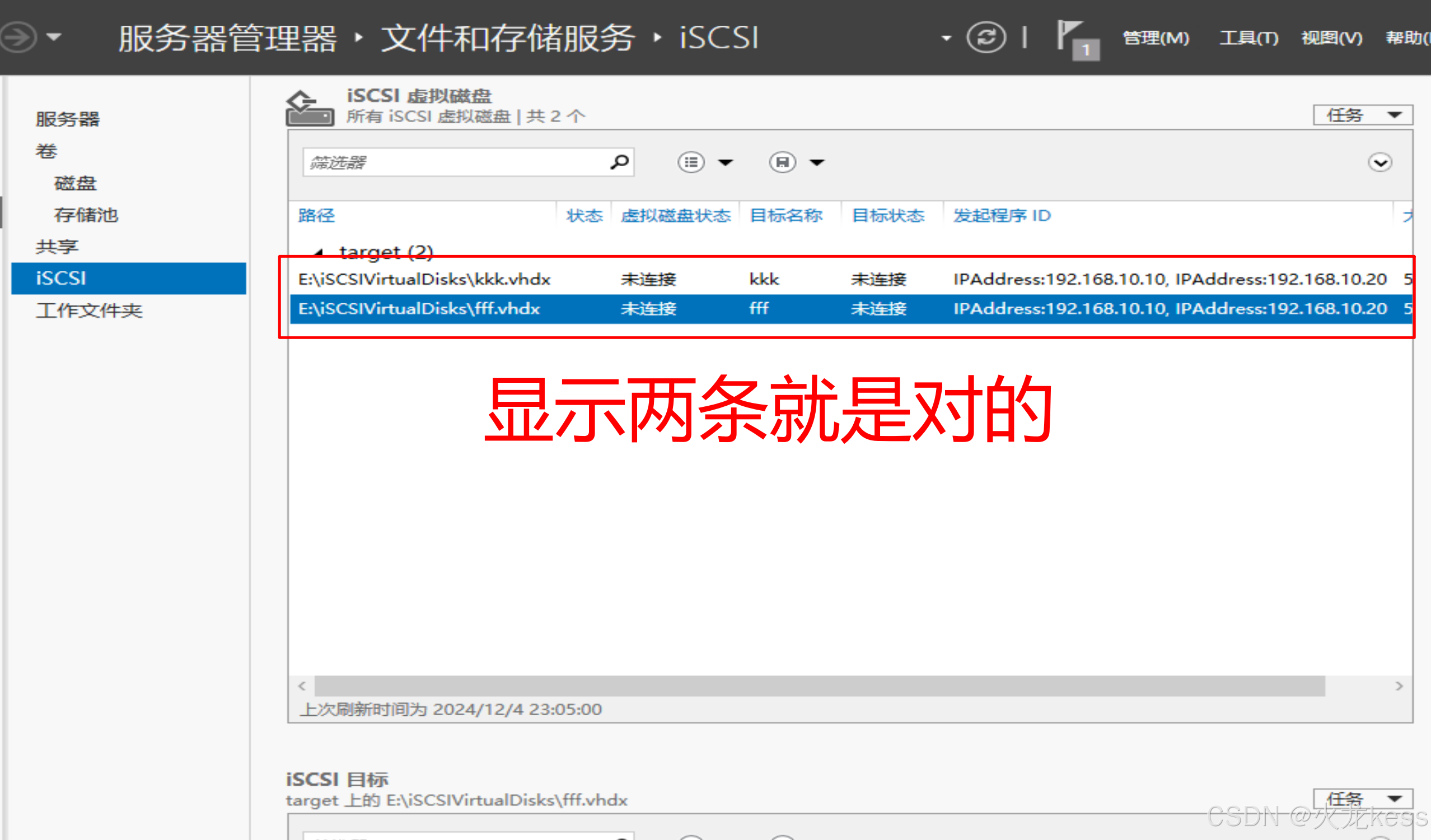Open the 视图(V) menu

tap(1331, 38)
